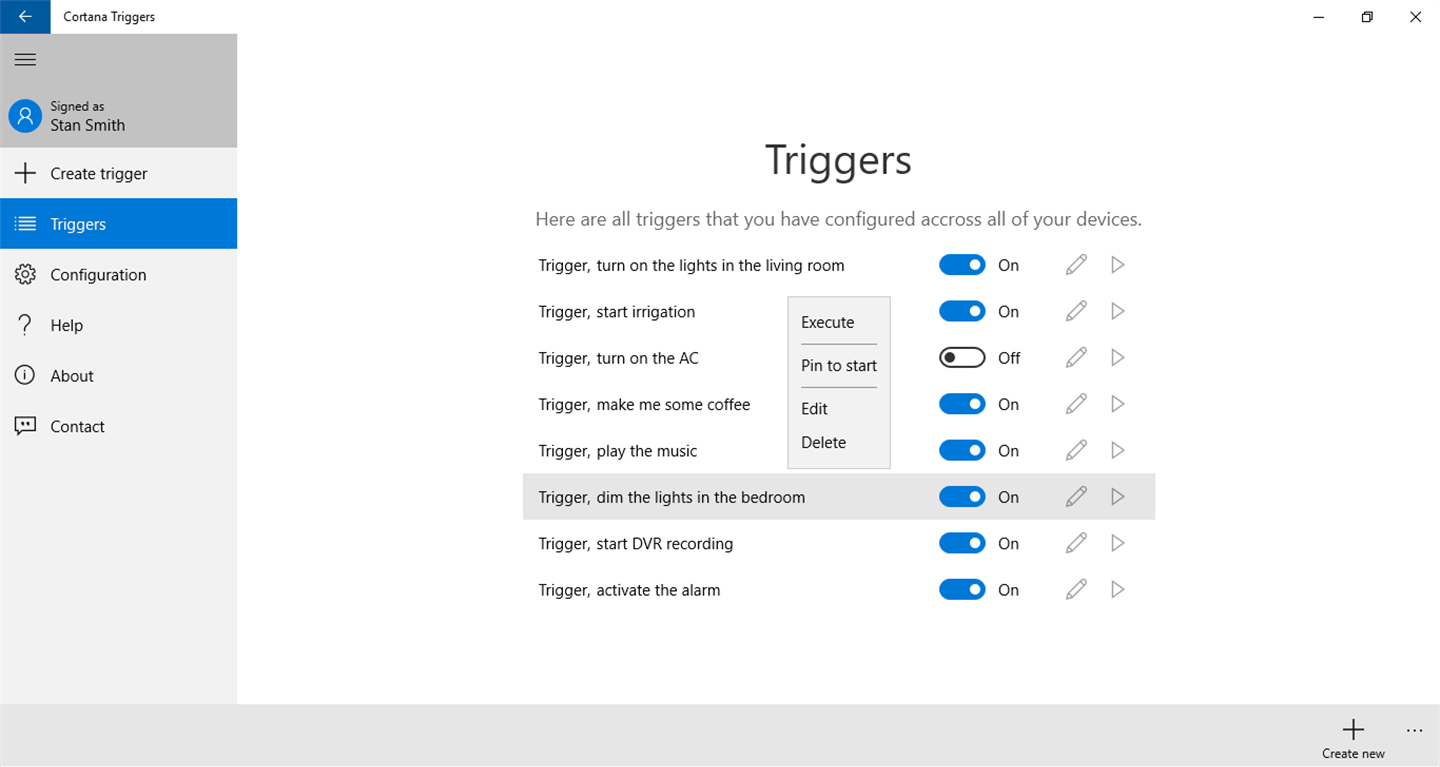Click the Stan Smith account avatar
The height and width of the screenshot is (767, 1440).
point(25,116)
